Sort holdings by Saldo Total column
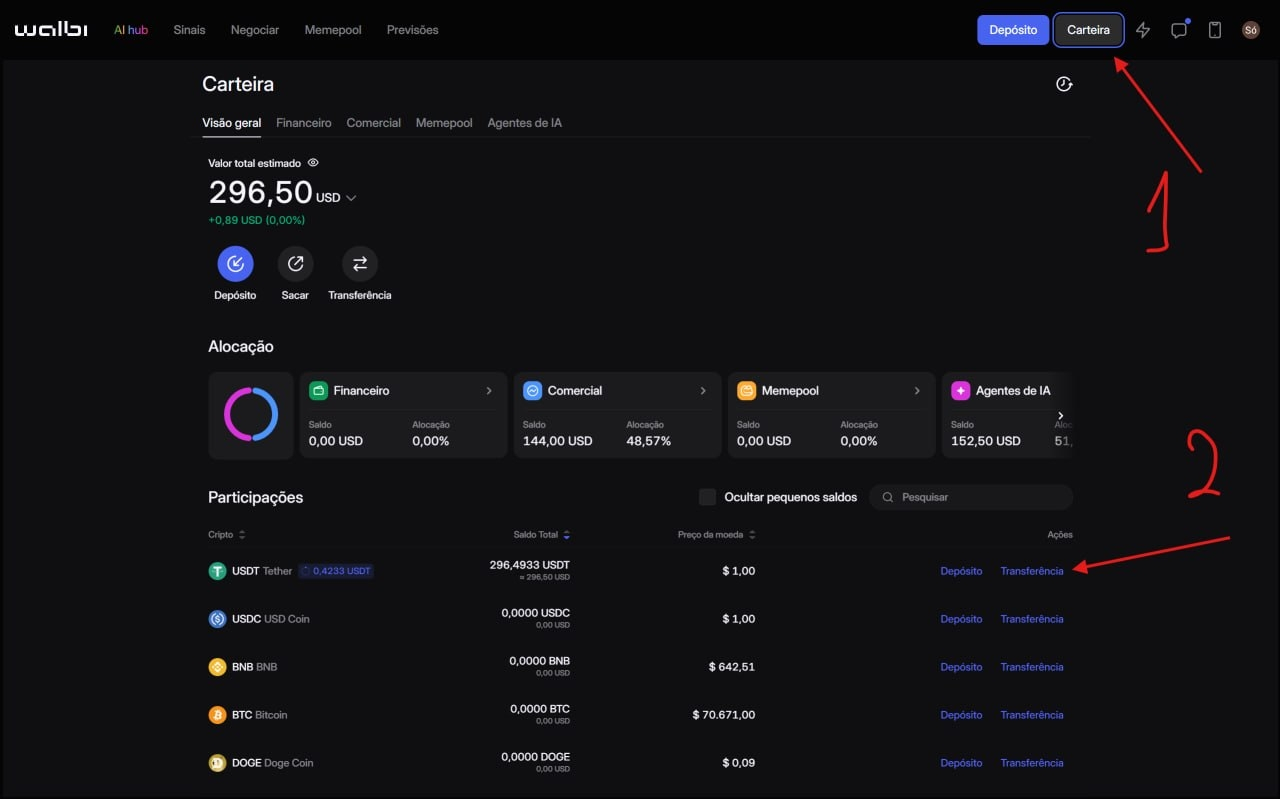The image size is (1280, 799). tap(540, 535)
